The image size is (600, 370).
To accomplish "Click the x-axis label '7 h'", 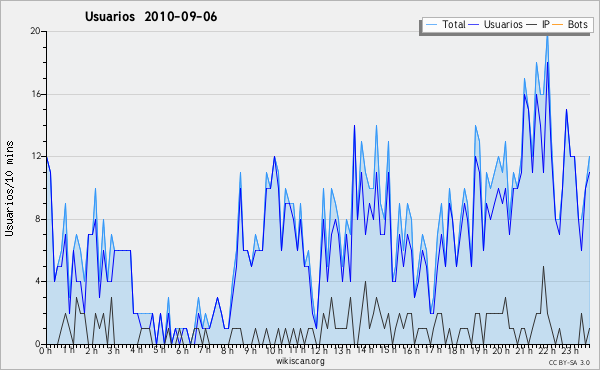I will (x=204, y=350).
